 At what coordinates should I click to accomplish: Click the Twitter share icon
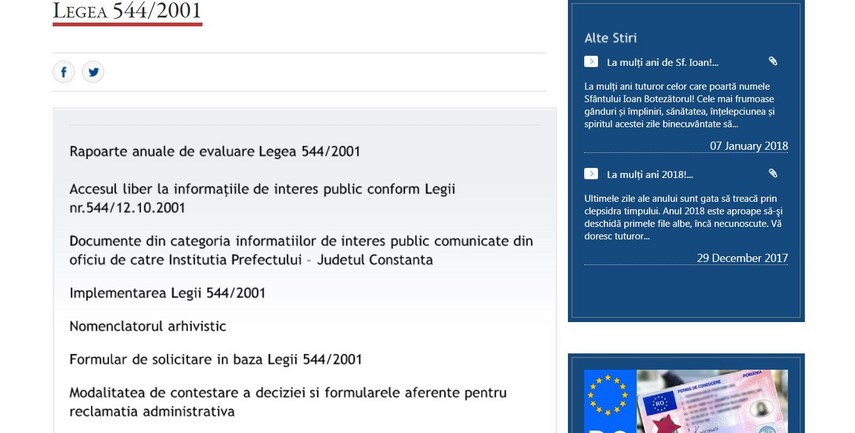pyautogui.click(x=93, y=72)
